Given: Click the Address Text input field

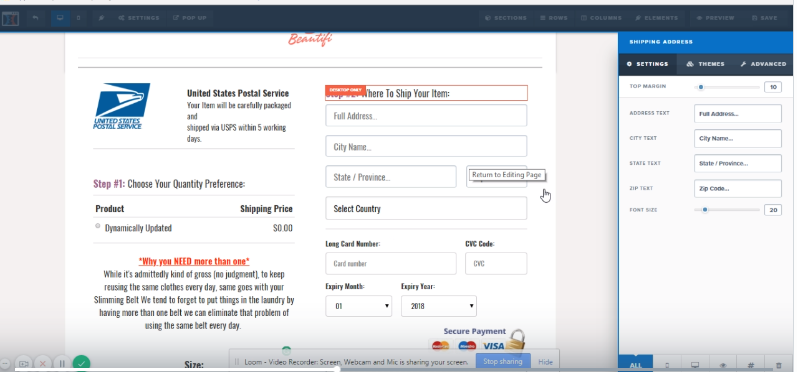Looking at the screenshot, I should point(738,114).
